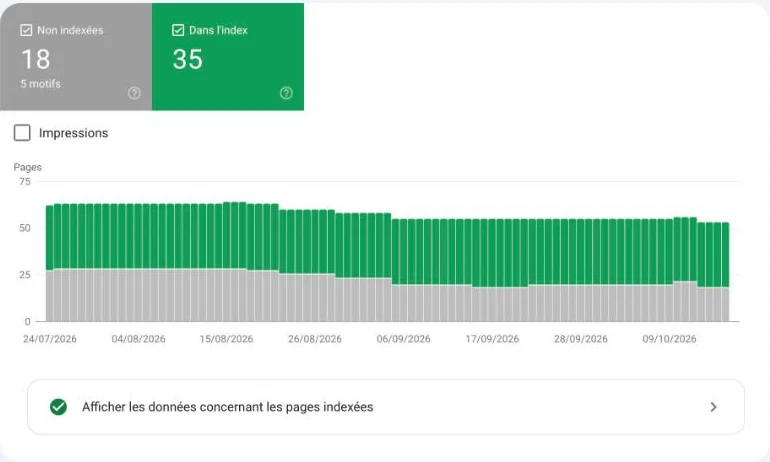
Task: Click the 75 y-axis value
Action: point(25,182)
